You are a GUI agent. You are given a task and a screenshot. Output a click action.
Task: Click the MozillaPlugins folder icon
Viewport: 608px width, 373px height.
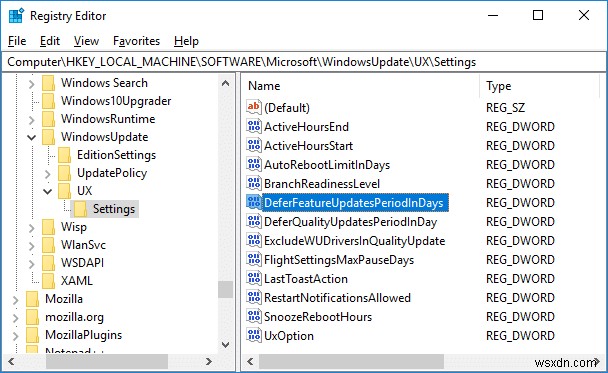33,335
